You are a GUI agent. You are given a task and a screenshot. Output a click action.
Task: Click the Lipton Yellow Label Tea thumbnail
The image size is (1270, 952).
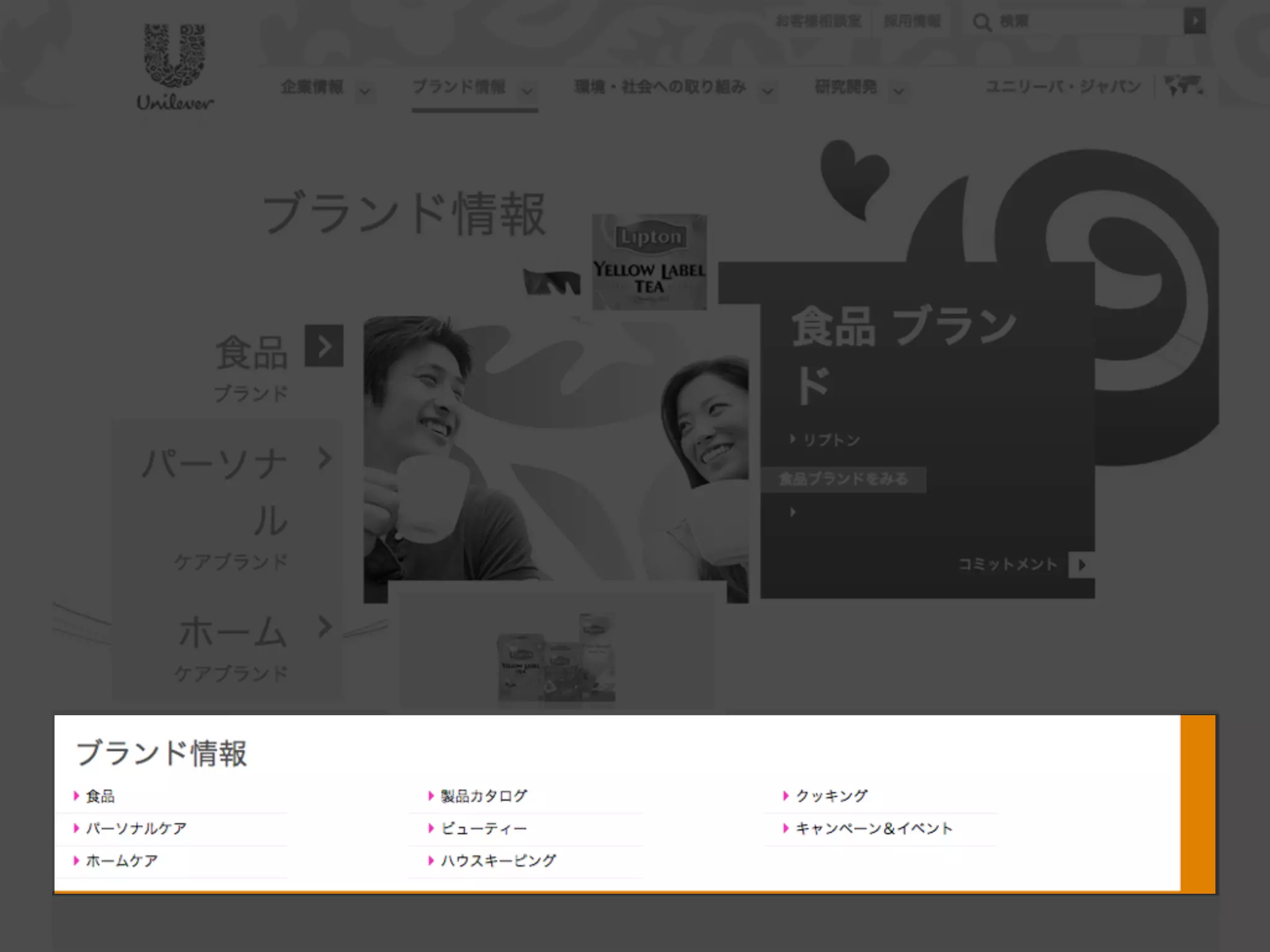tap(649, 262)
